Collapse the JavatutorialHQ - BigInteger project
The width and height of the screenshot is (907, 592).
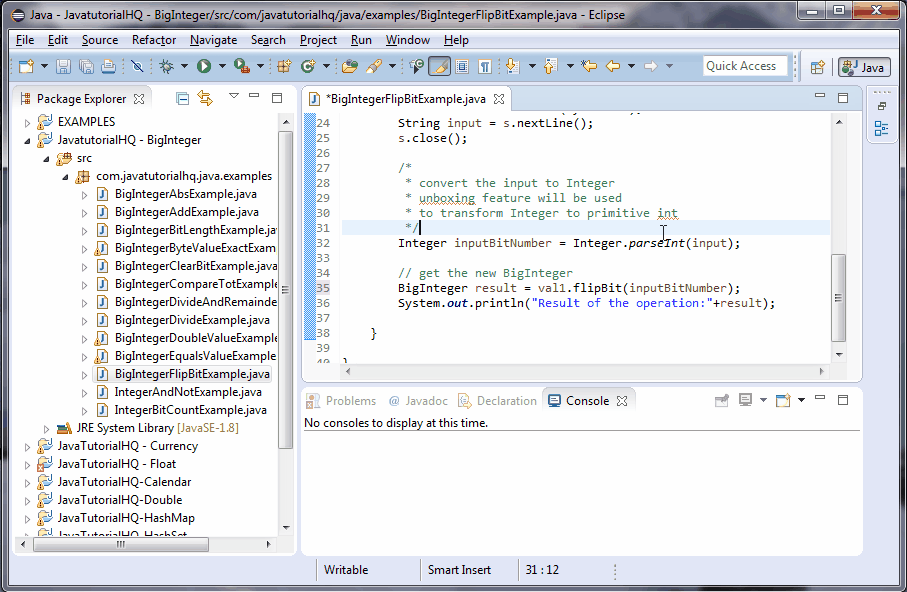pyautogui.click(x=26, y=139)
